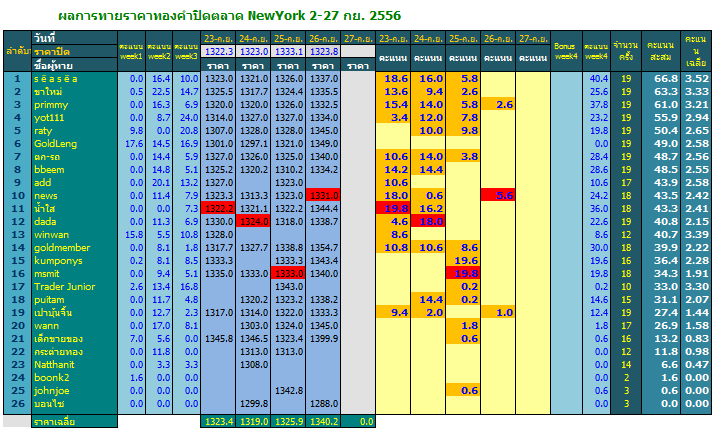This screenshot has width=714, height=434.
Task: Click participant name 'wann'
Action: (46, 326)
